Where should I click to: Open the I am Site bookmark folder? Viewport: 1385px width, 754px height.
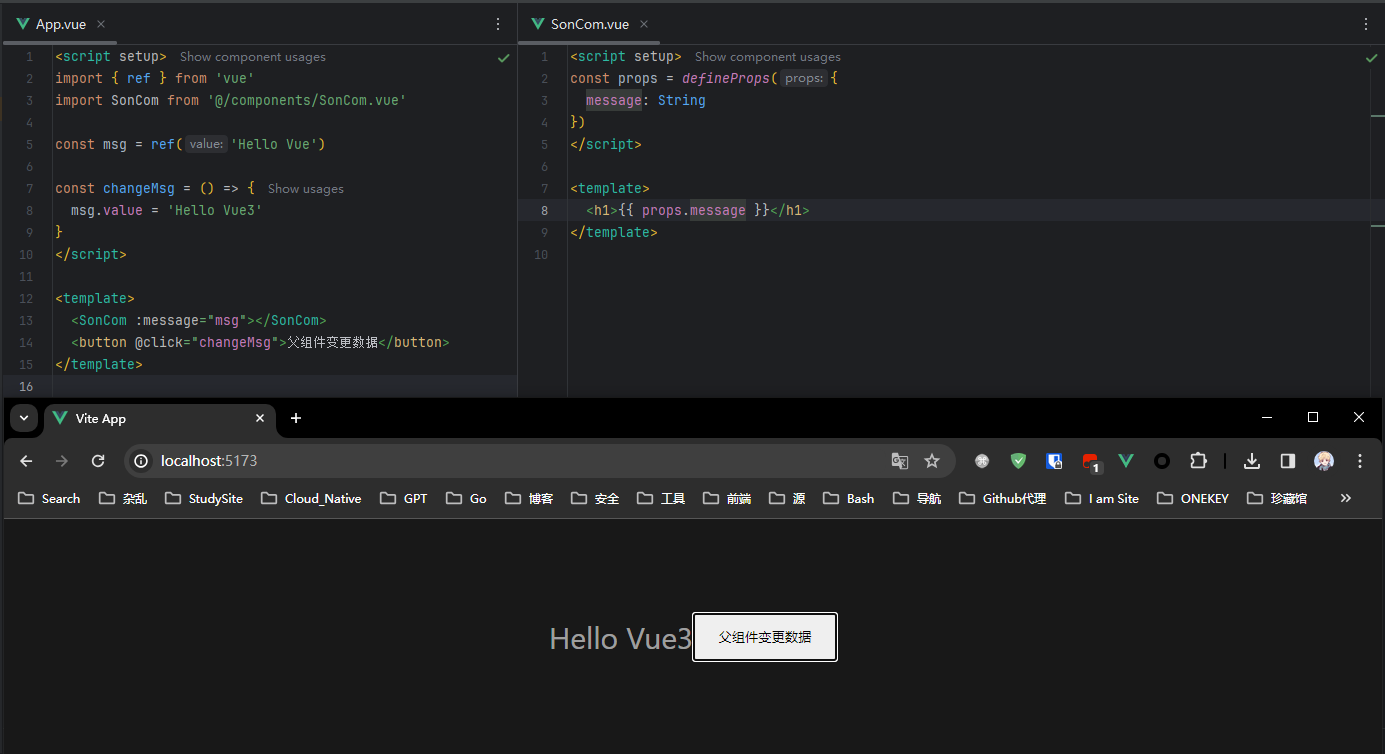click(x=1102, y=498)
